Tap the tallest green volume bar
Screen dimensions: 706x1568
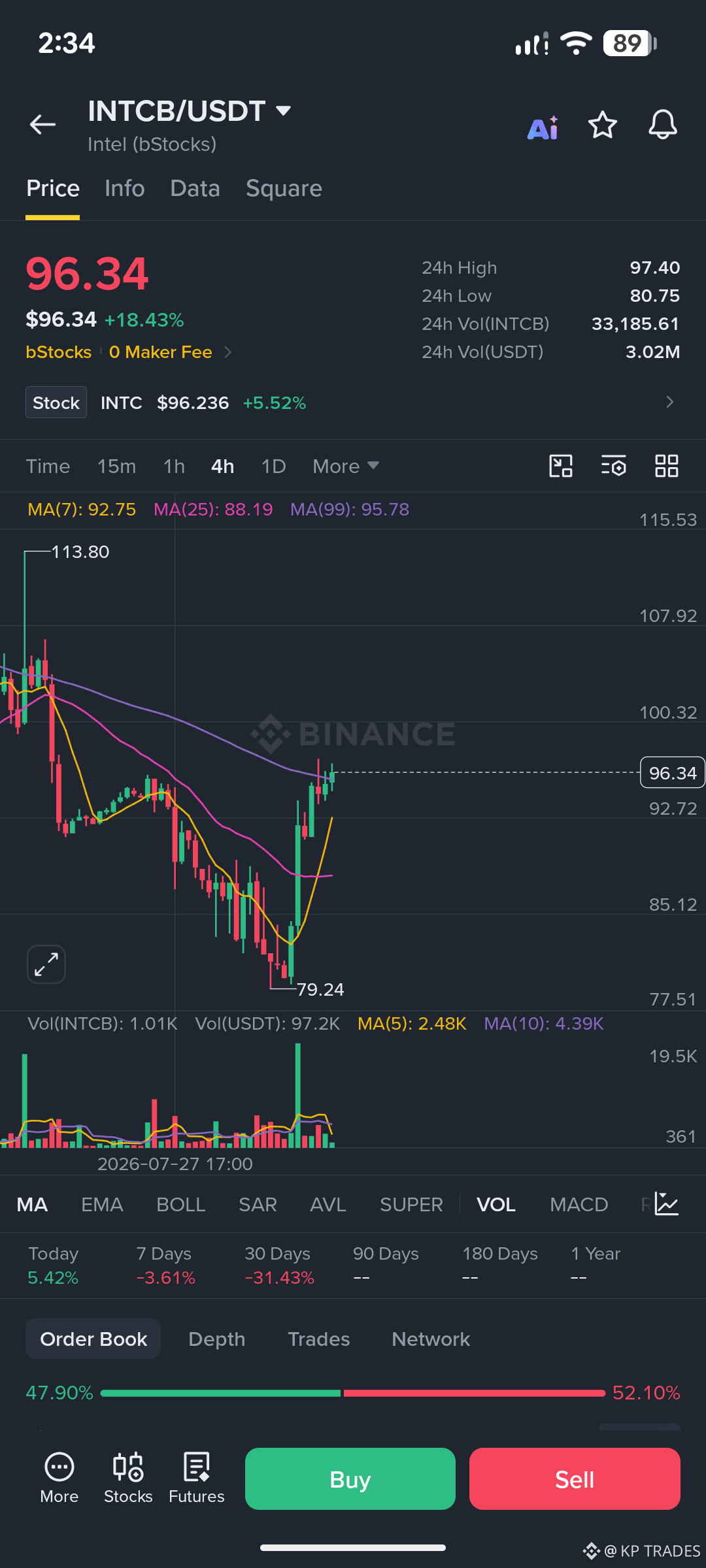tap(298, 1096)
